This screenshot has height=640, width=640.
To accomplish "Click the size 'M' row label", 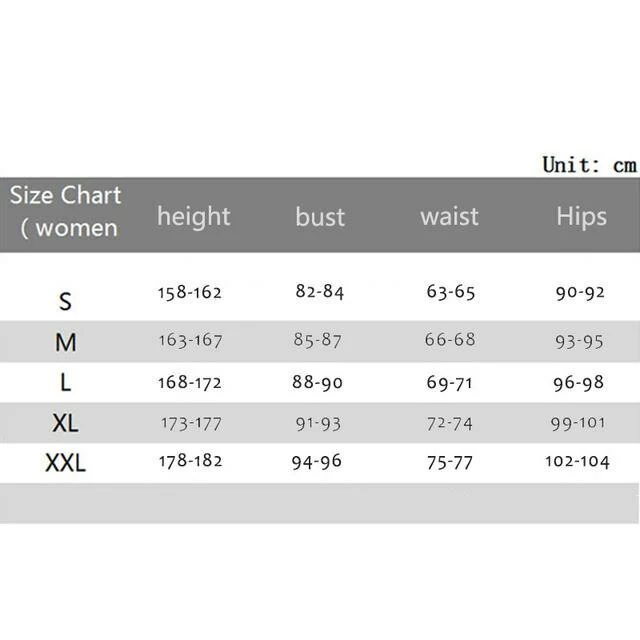I will coord(66,342).
